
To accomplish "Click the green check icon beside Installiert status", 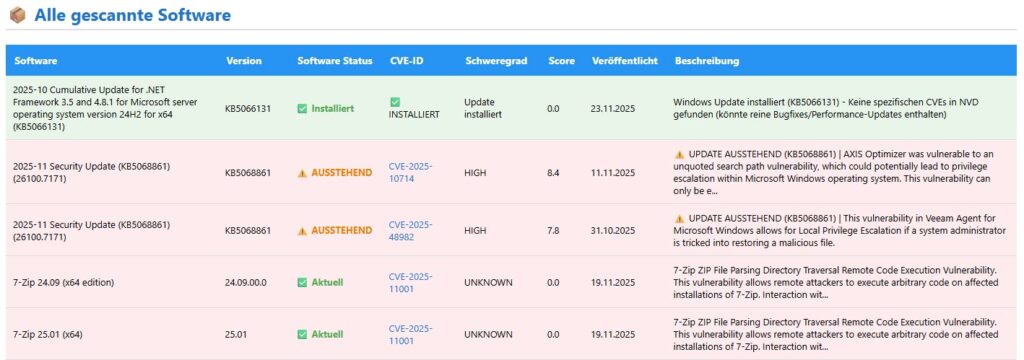I will (302, 108).
